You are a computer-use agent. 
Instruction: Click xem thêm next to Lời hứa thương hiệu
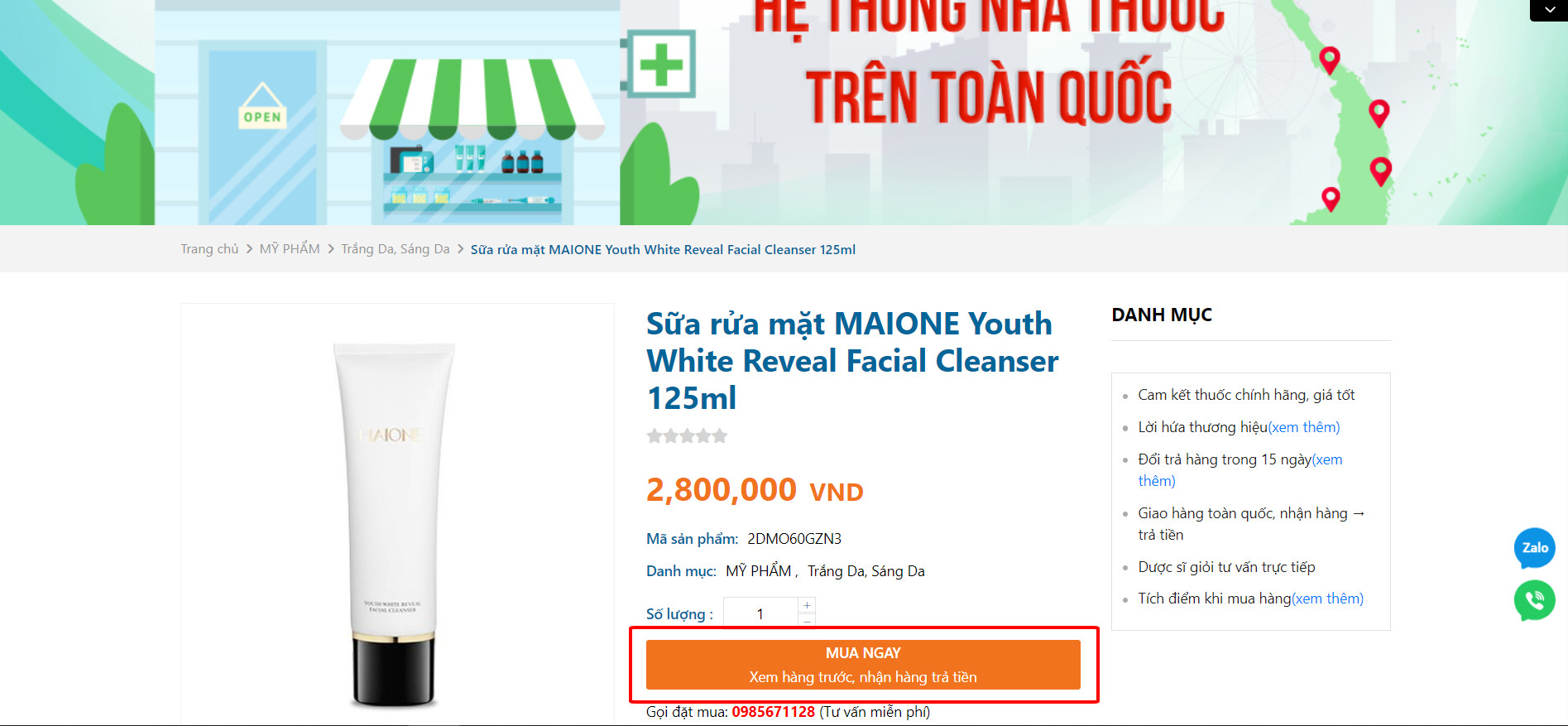coord(1304,427)
